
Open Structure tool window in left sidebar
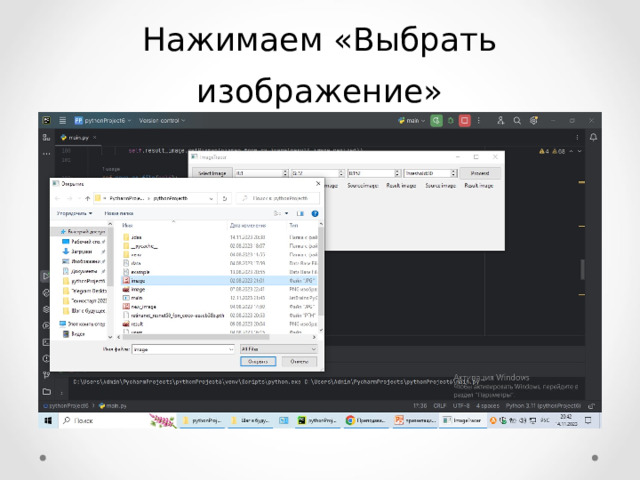(x=46, y=138)
